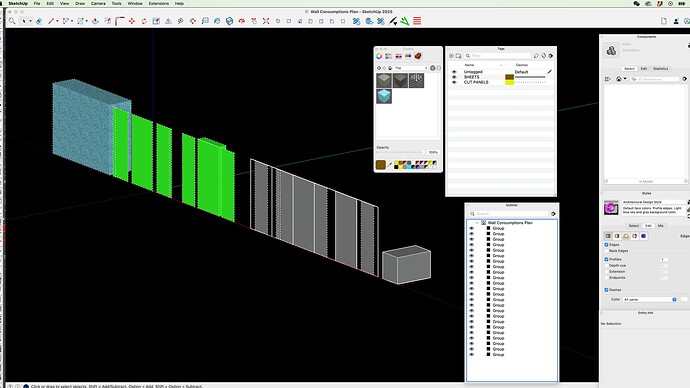The height and width of the screenshot is (388, 690).
Task: Open the Color 'All same' dropdown
Action: pyautogui.click(x=649, y=299)
